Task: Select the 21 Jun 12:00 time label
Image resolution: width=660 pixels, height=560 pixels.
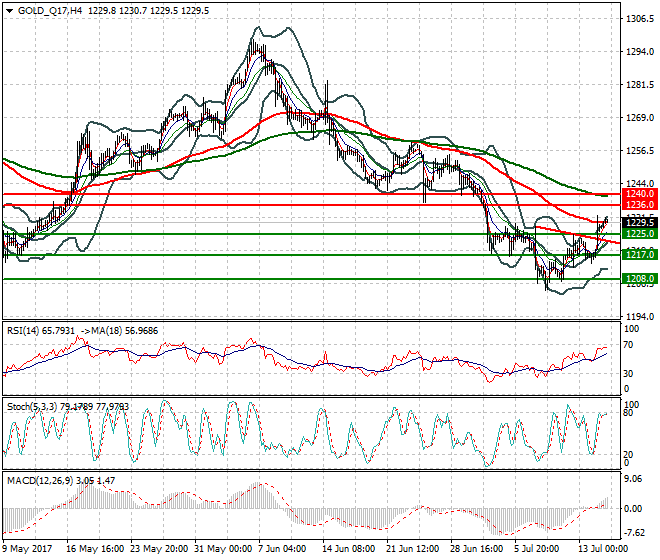Action: click(x=412, y=549)
